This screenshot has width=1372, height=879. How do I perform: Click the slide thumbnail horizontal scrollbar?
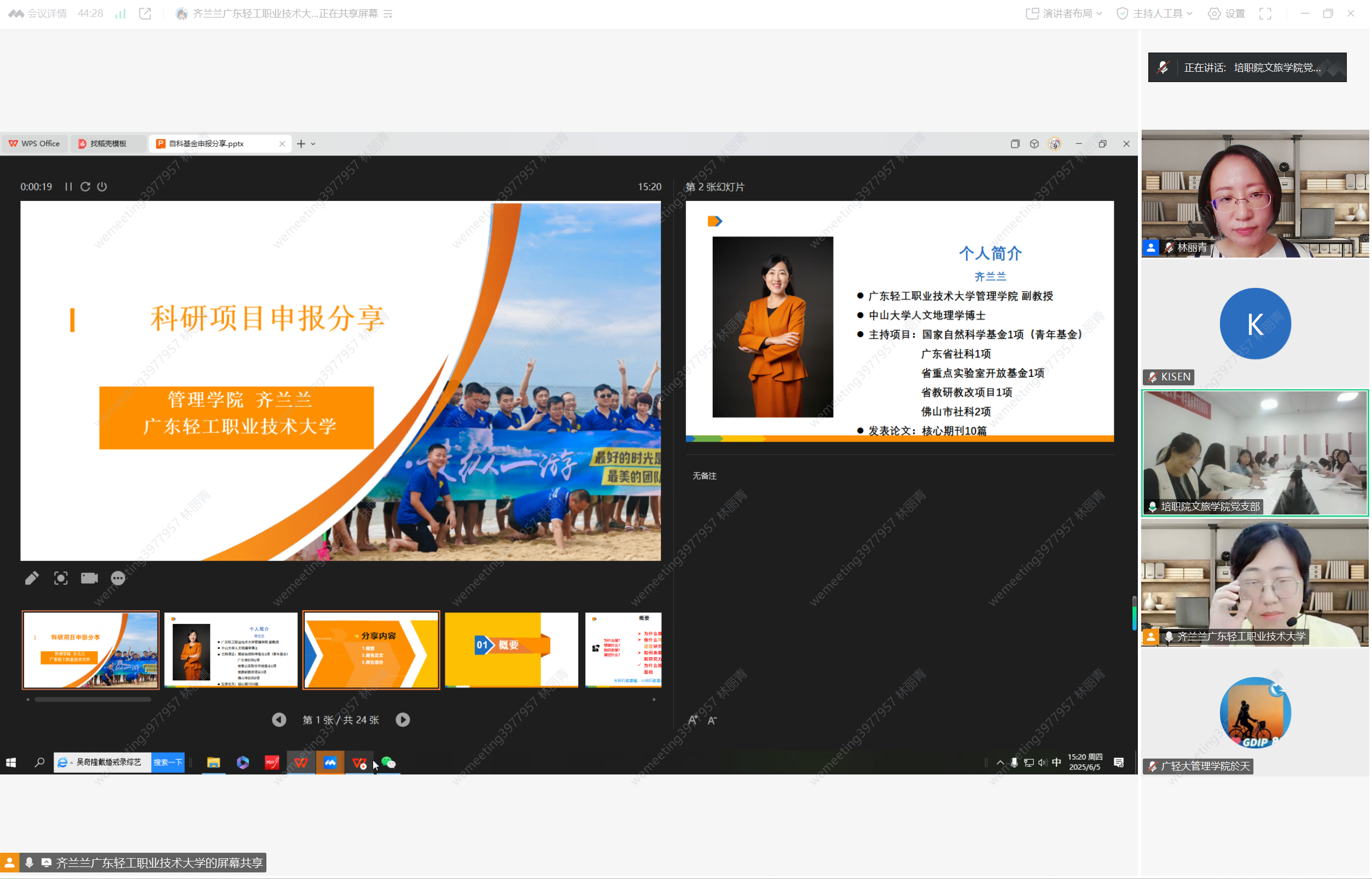(x=93, y=699)
